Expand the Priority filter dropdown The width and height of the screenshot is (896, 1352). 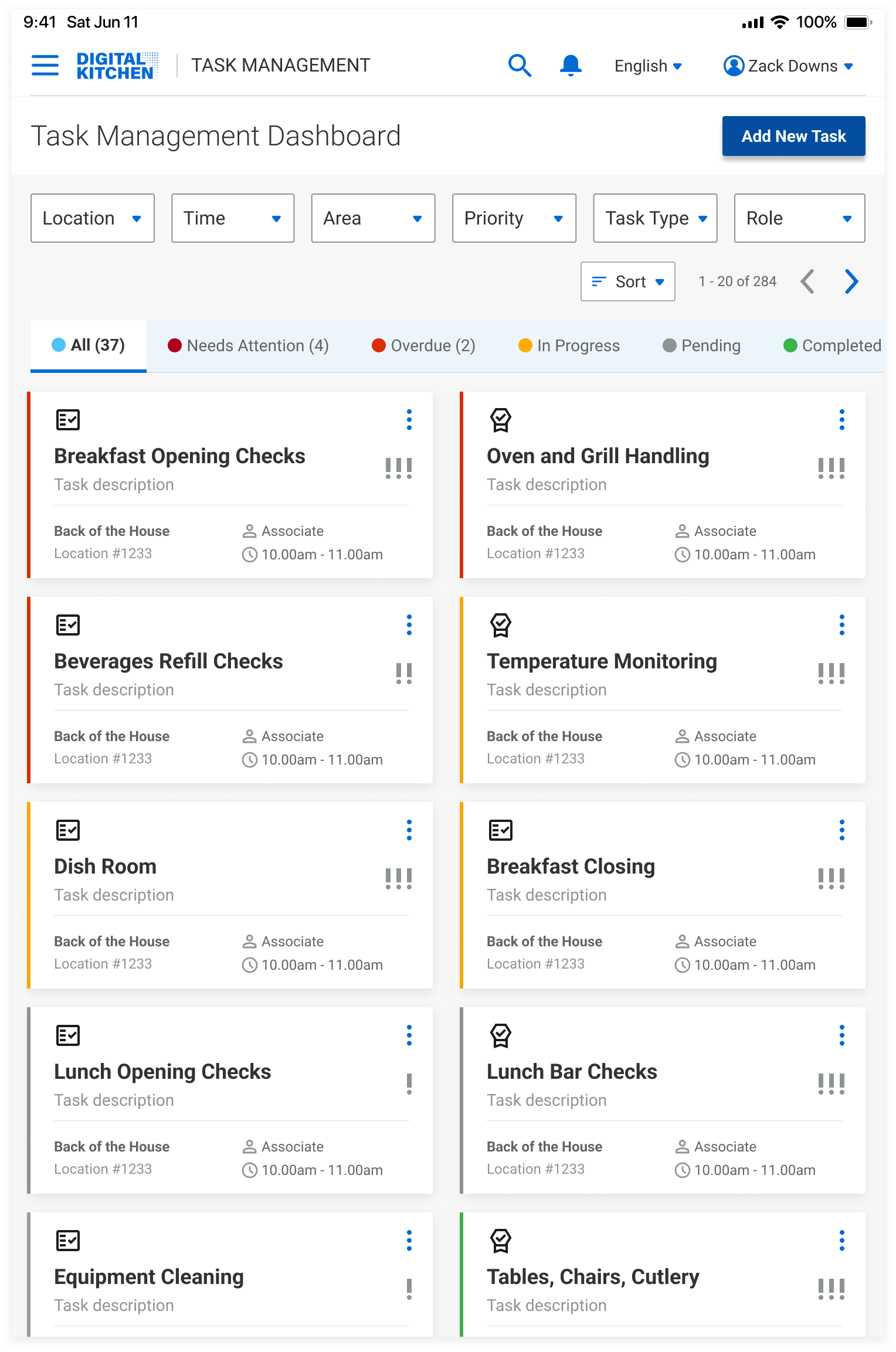pos(514,218)
